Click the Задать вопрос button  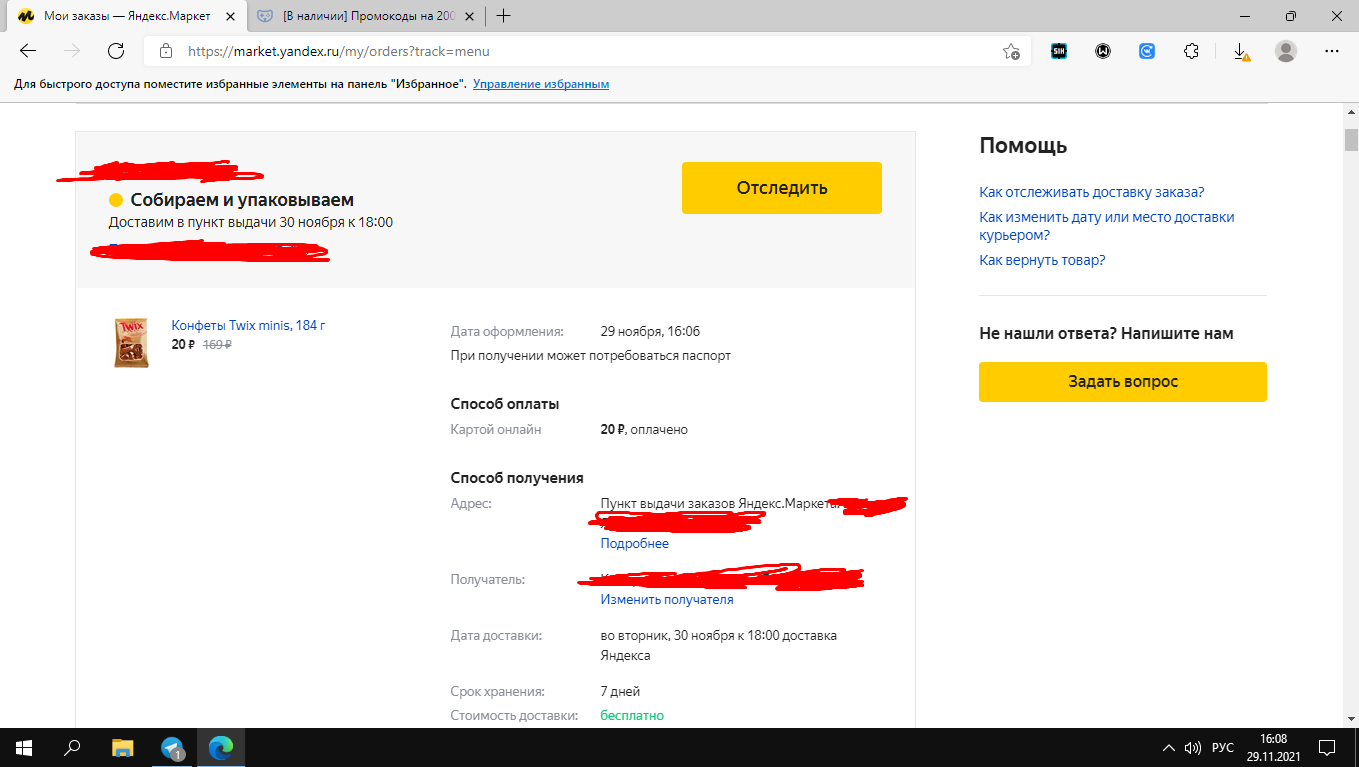(x=1123, y=382)
